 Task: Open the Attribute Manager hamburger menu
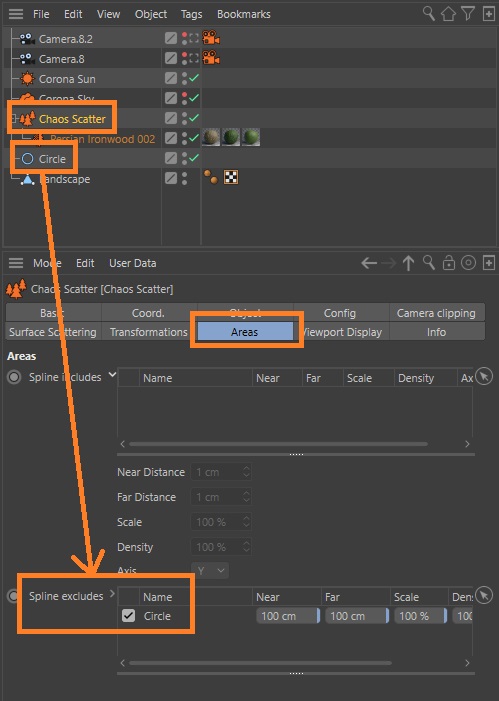[16, 263]
